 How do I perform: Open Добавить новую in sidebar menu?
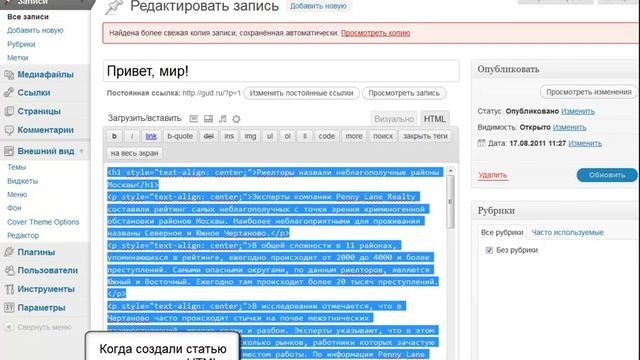[x=35, y=30]
